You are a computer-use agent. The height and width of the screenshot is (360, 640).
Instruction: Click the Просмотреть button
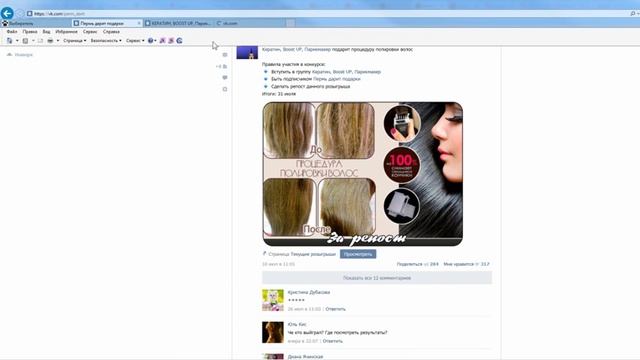coord(358,254)
